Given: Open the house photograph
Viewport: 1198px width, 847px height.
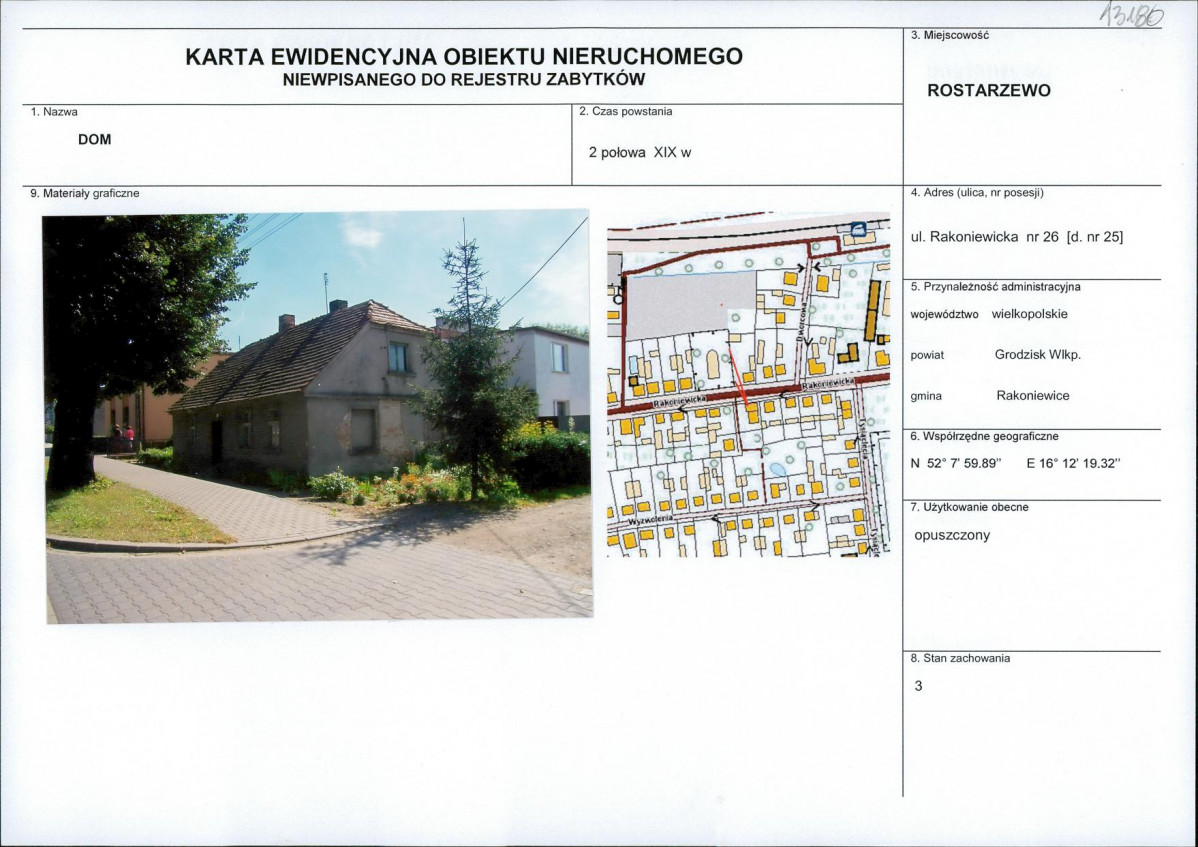Looking at the screenshot, I should [x=317, y=417].
